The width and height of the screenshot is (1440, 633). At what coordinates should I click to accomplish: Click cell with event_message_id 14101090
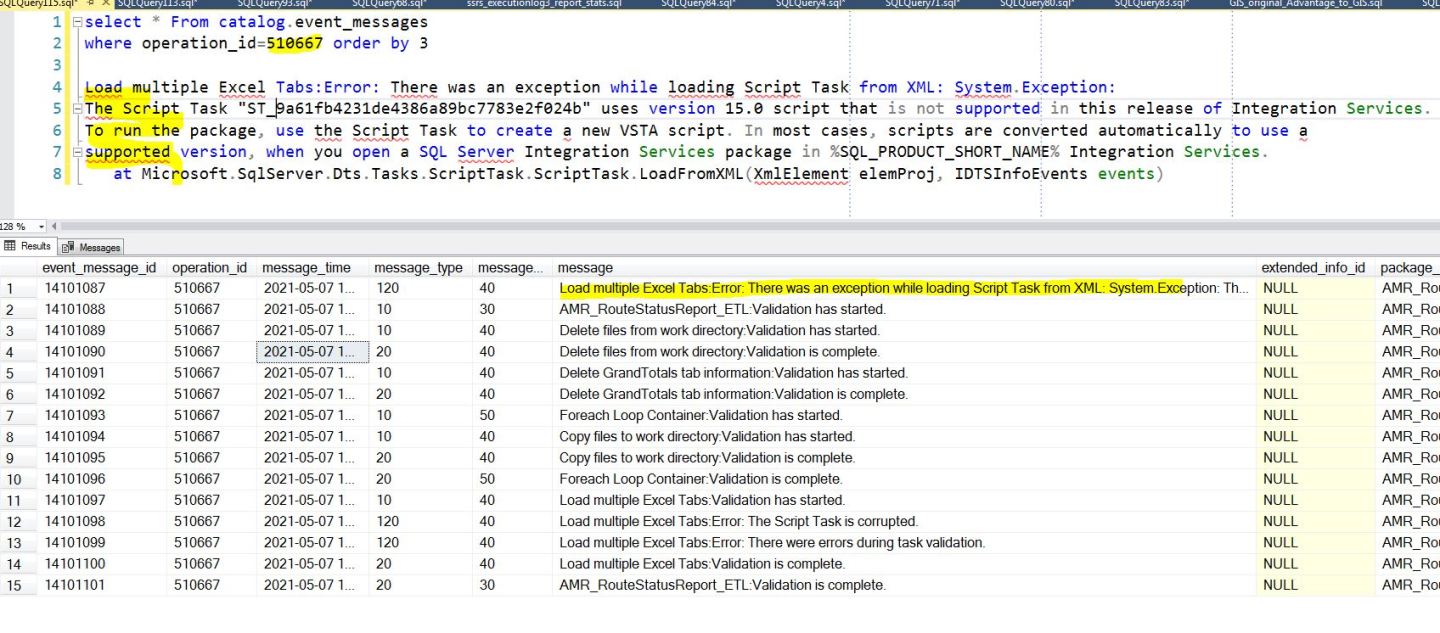[x=101, y=352]
